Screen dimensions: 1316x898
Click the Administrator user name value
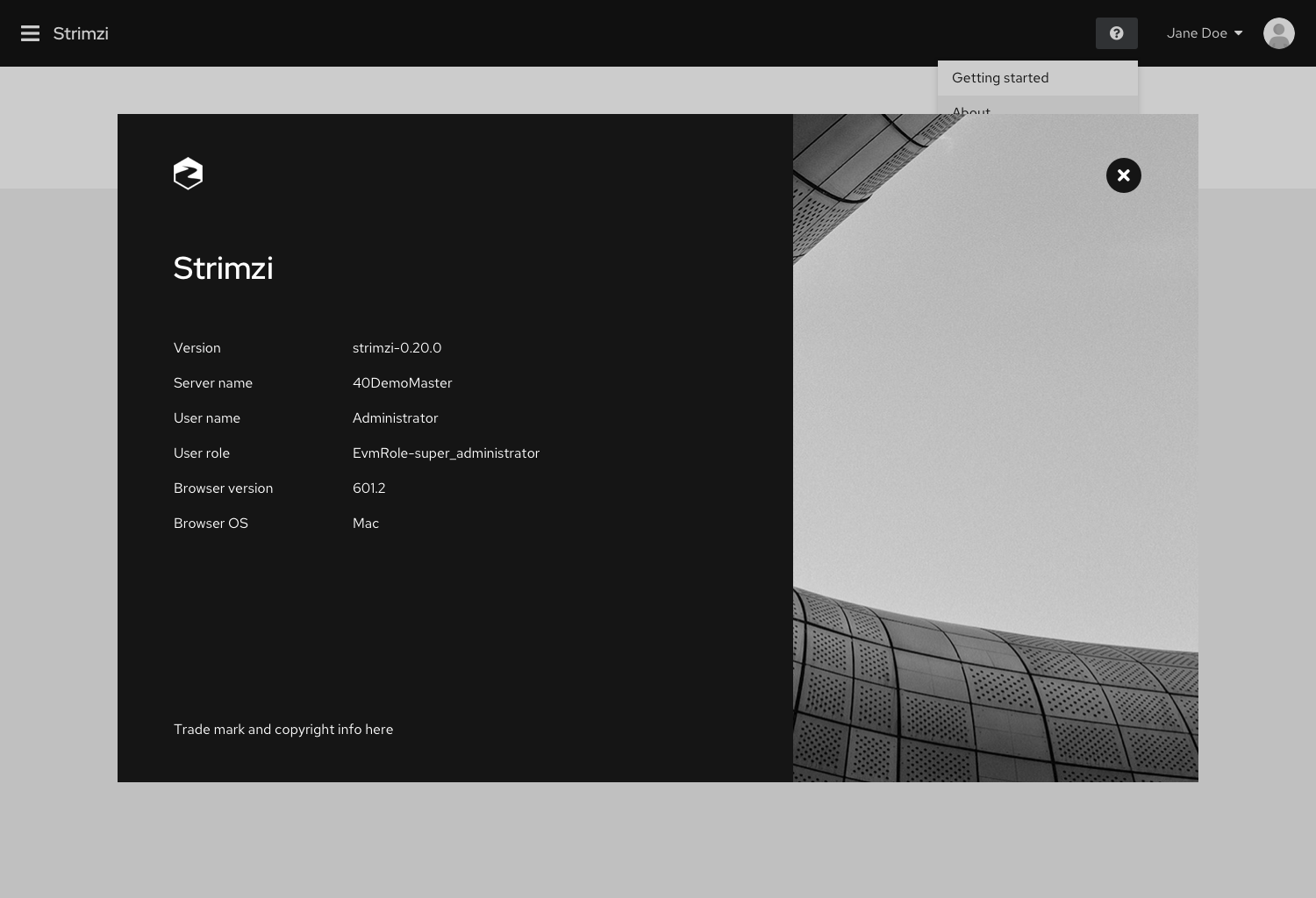tap(395, 418)
